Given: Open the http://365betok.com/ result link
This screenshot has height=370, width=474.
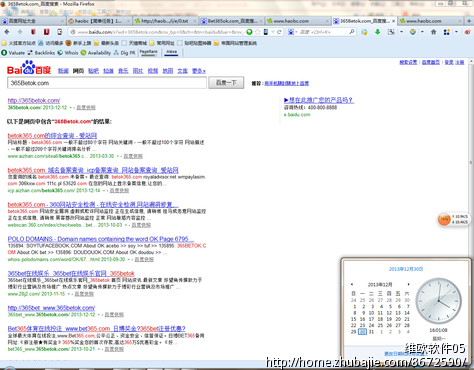Looking at the screenshot, I should (x=34, y=100).
